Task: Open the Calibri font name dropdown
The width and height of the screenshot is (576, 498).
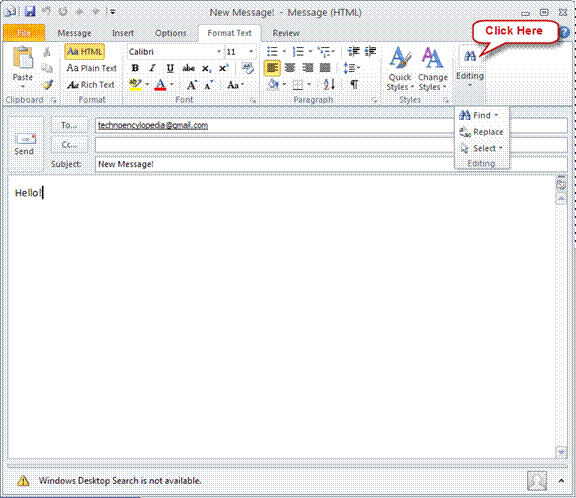Action: [219, 52]
